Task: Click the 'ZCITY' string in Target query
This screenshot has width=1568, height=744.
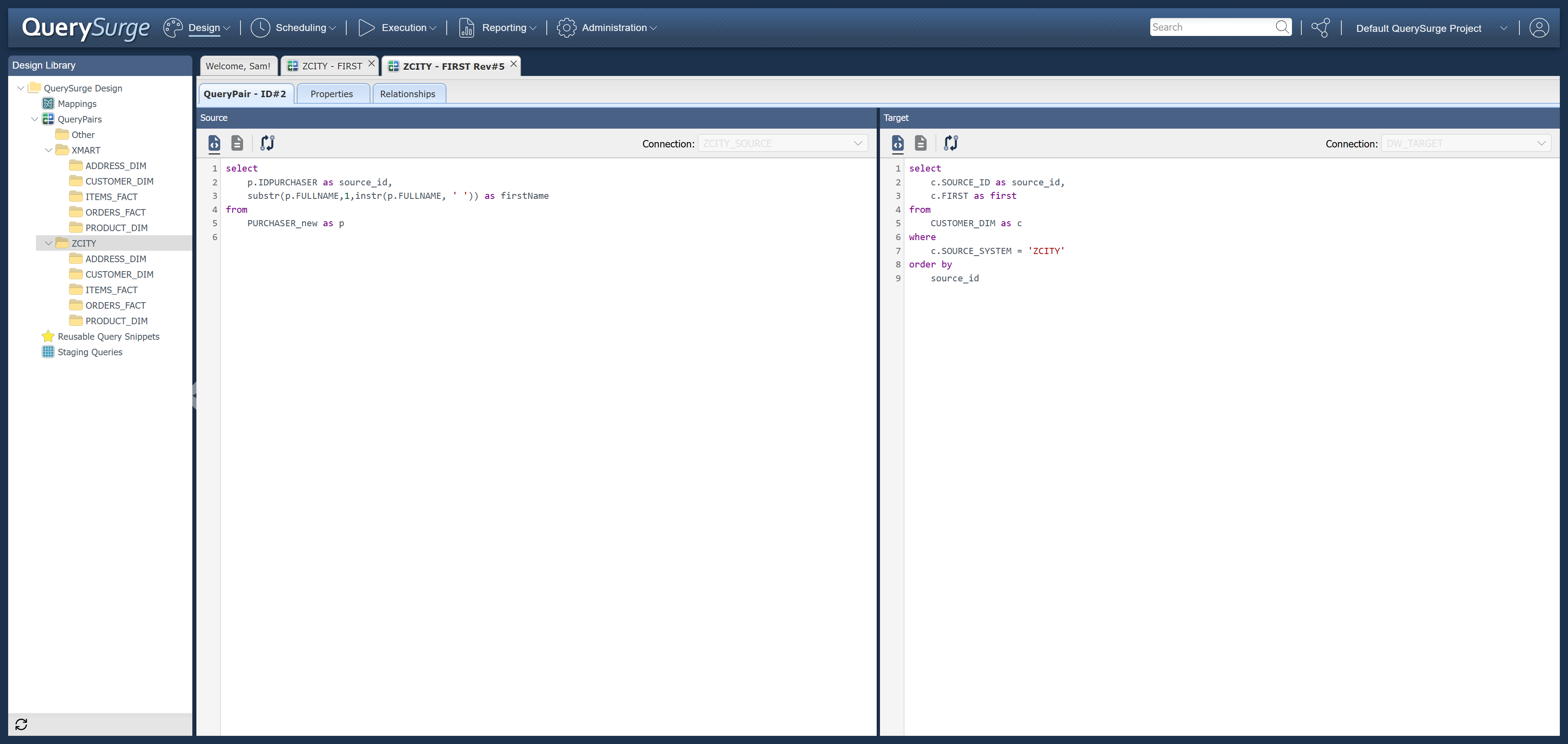Action: [1046, 251]
